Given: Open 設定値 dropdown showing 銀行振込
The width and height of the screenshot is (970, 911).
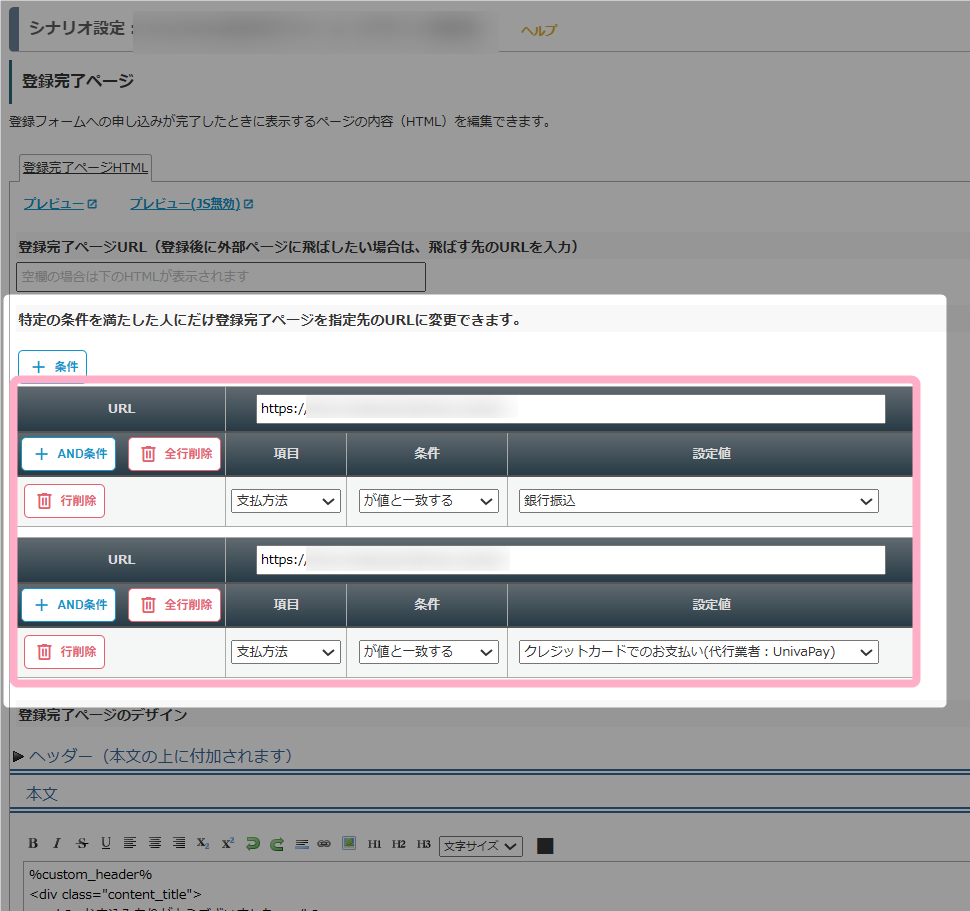Looking at the screenshot, I should click(x=698, y=501).
